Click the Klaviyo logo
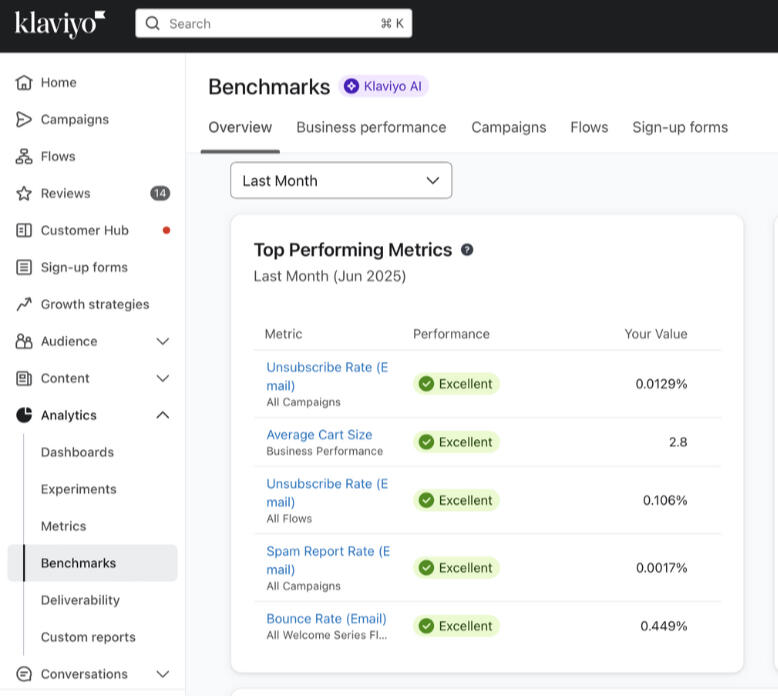The width and height of the screenshot is (778, 696). click(60, 23)
